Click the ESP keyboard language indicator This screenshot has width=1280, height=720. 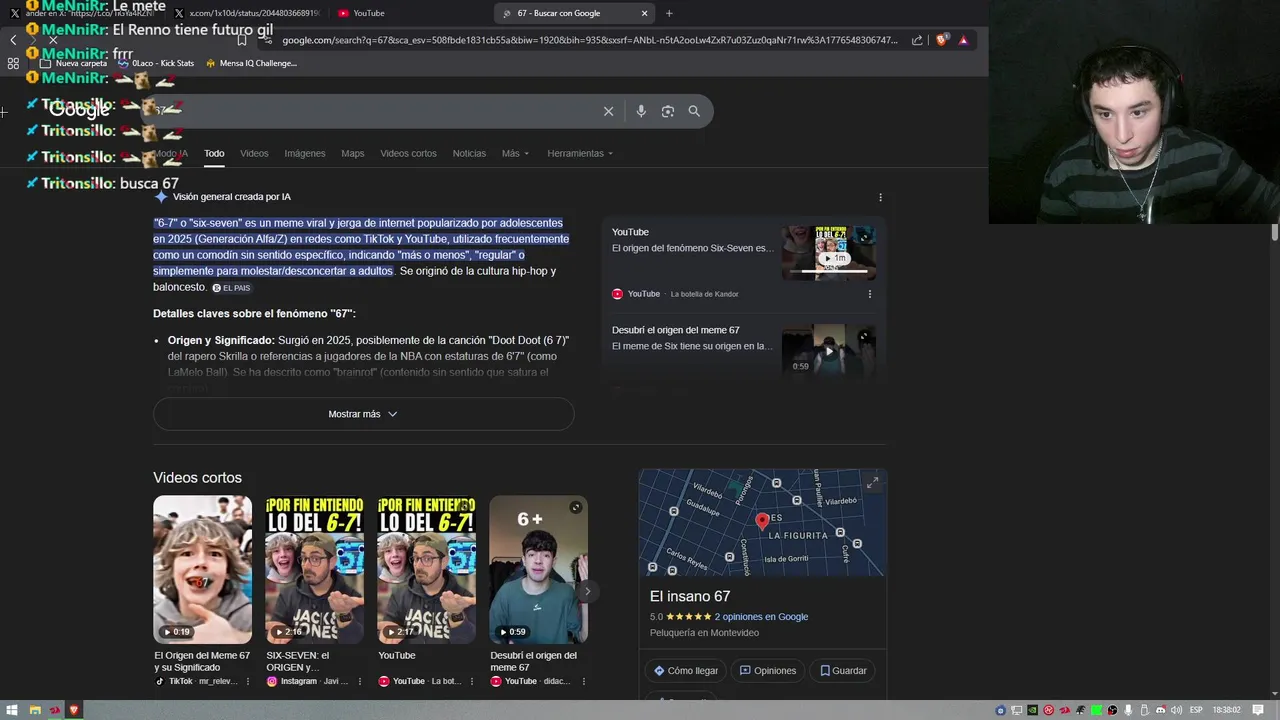coord(1196,710)
